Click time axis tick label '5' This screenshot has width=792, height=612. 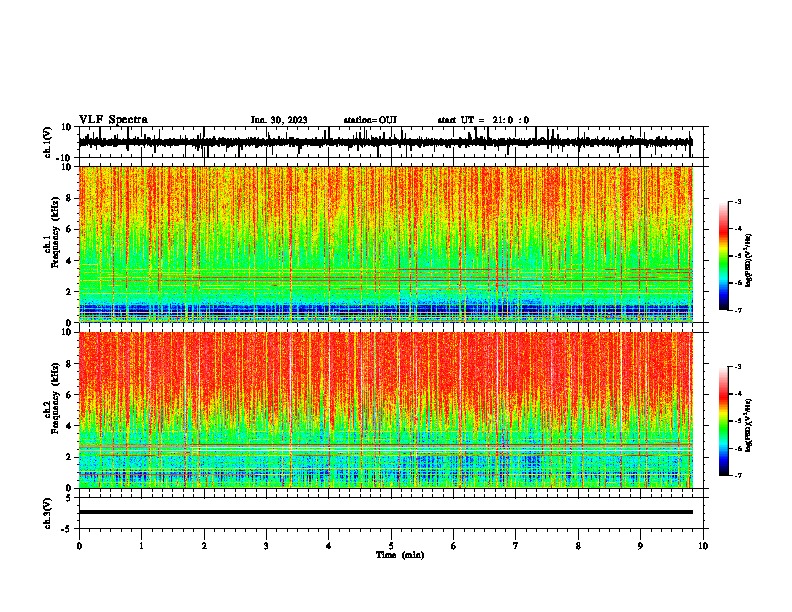tap(391, 546)
